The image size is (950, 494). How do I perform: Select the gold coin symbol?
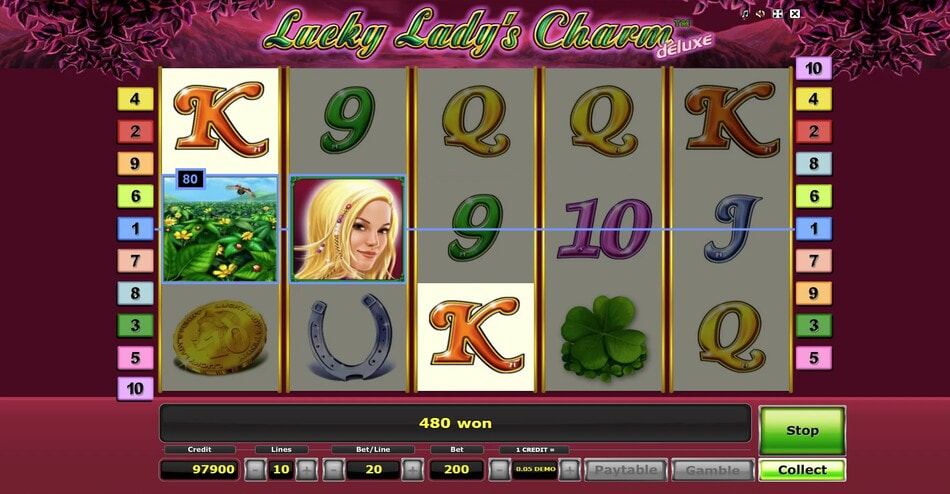click(x=220, y=337)
